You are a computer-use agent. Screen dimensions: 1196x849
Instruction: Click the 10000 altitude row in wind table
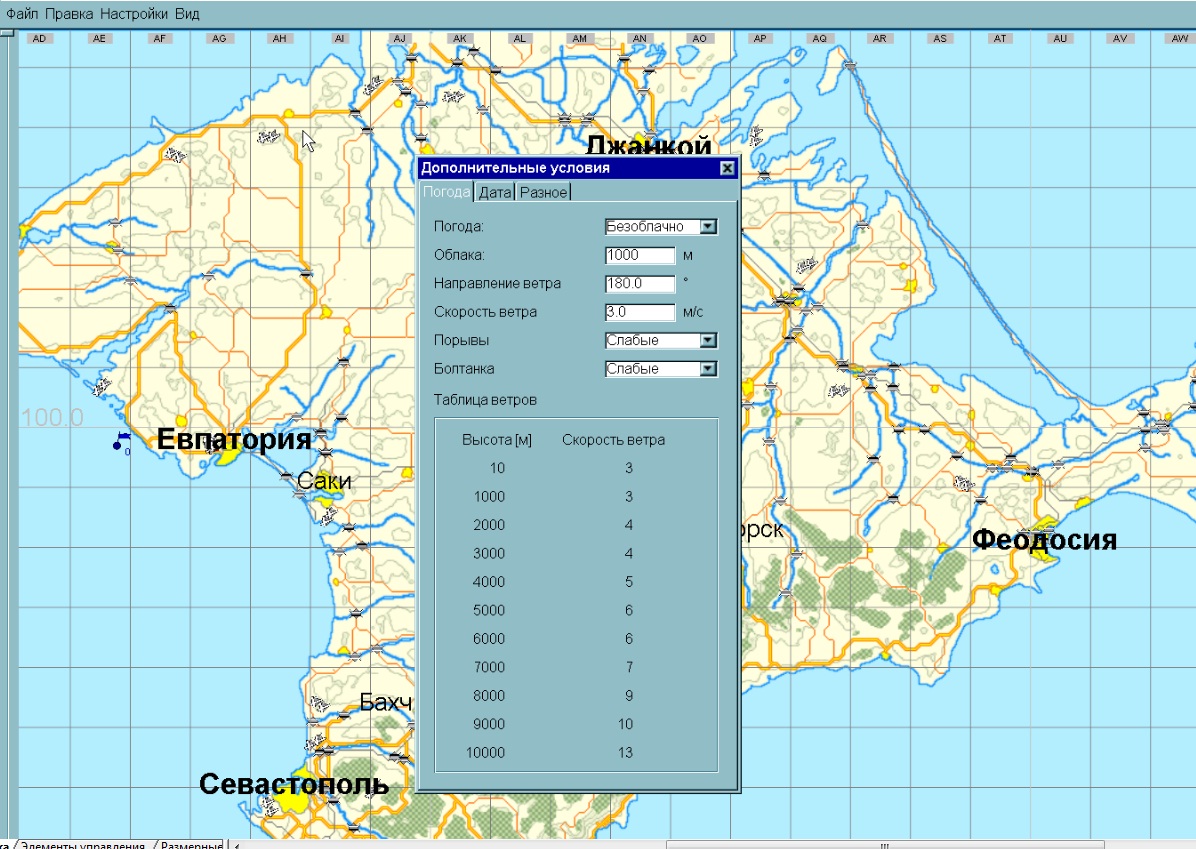click(485, 753)
